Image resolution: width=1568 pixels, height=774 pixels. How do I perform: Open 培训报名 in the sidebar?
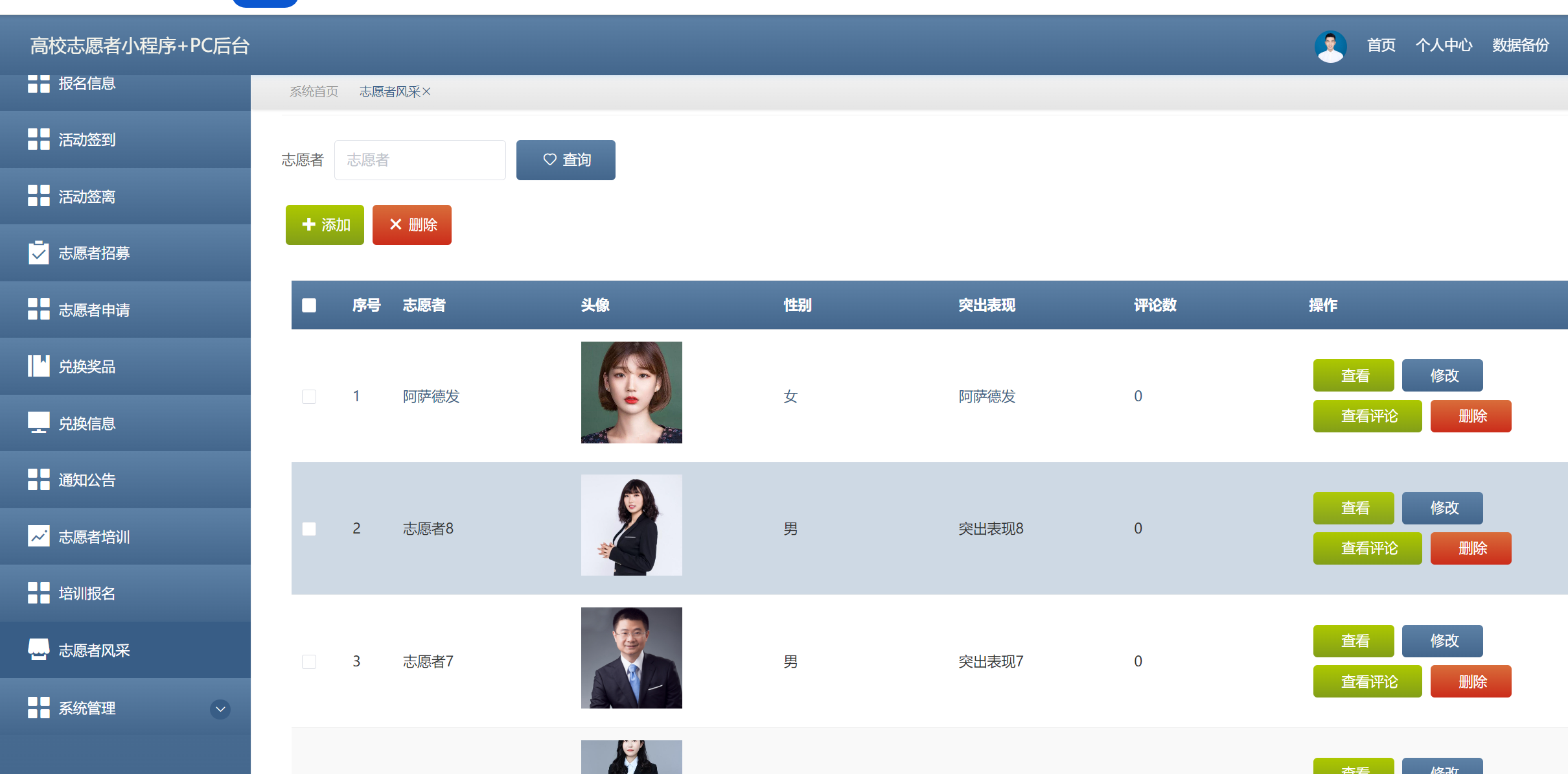(x=125, y=593)
